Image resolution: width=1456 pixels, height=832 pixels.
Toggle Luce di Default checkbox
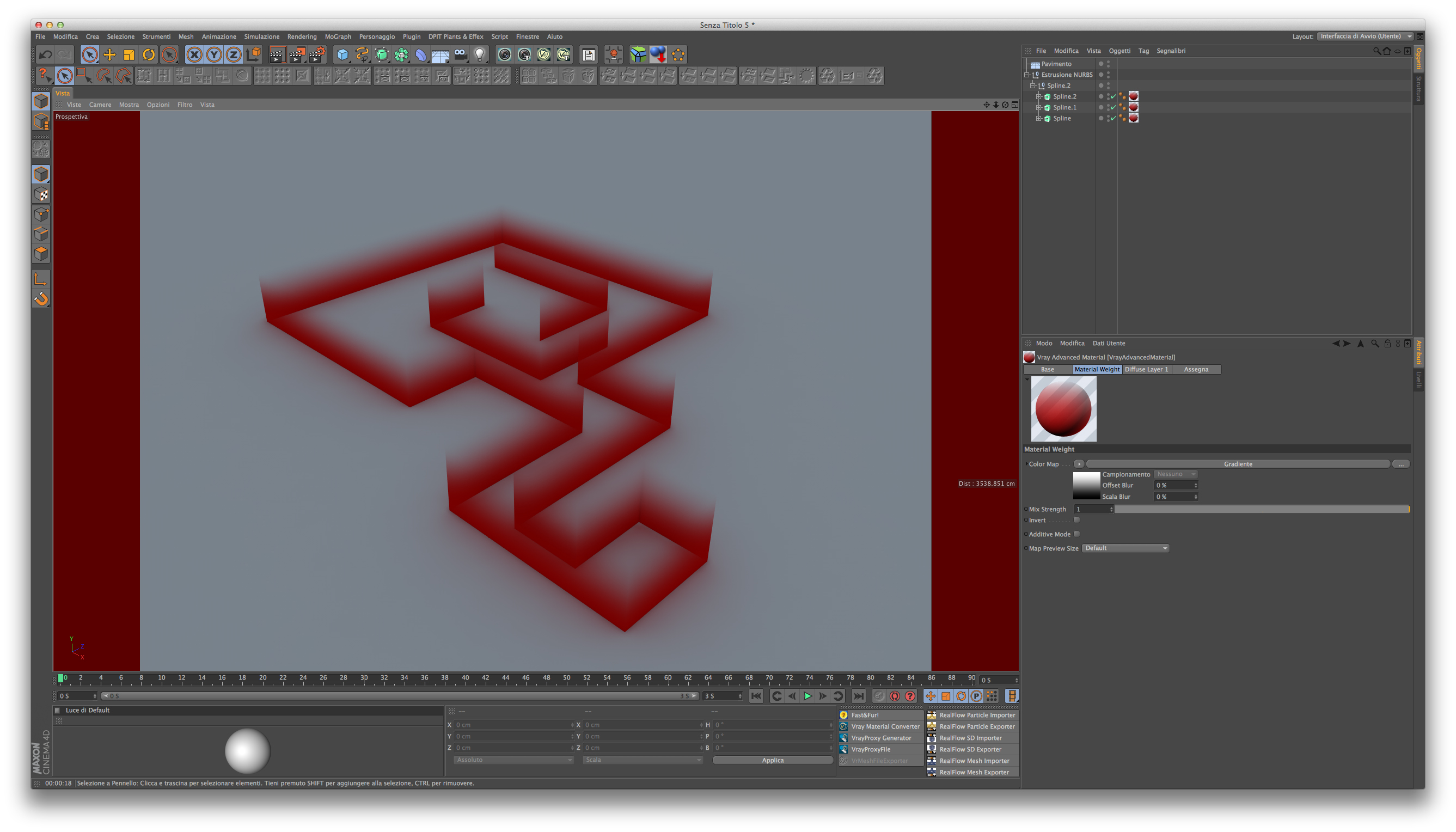tap(58, 710)
